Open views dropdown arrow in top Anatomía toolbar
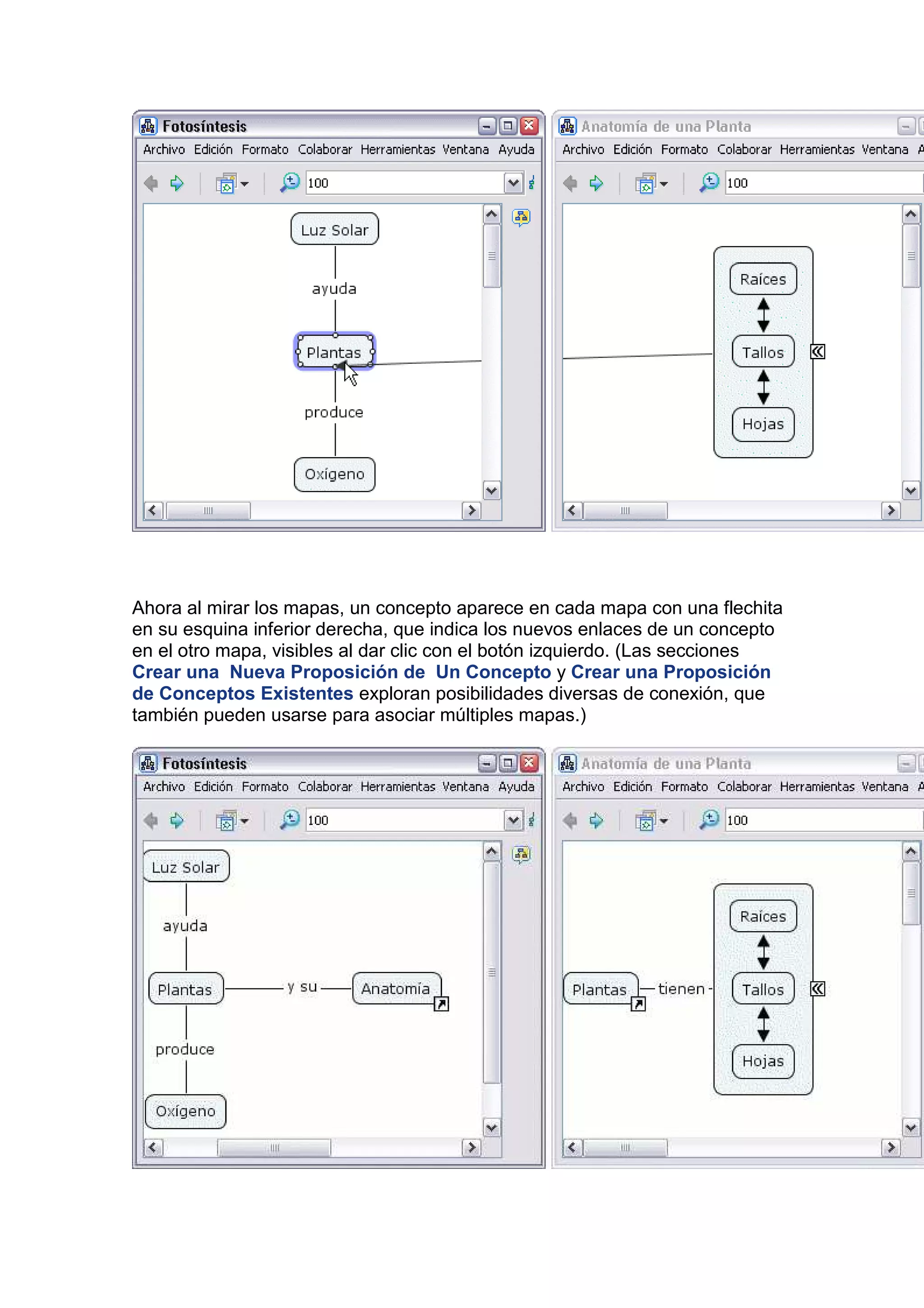 663,184
